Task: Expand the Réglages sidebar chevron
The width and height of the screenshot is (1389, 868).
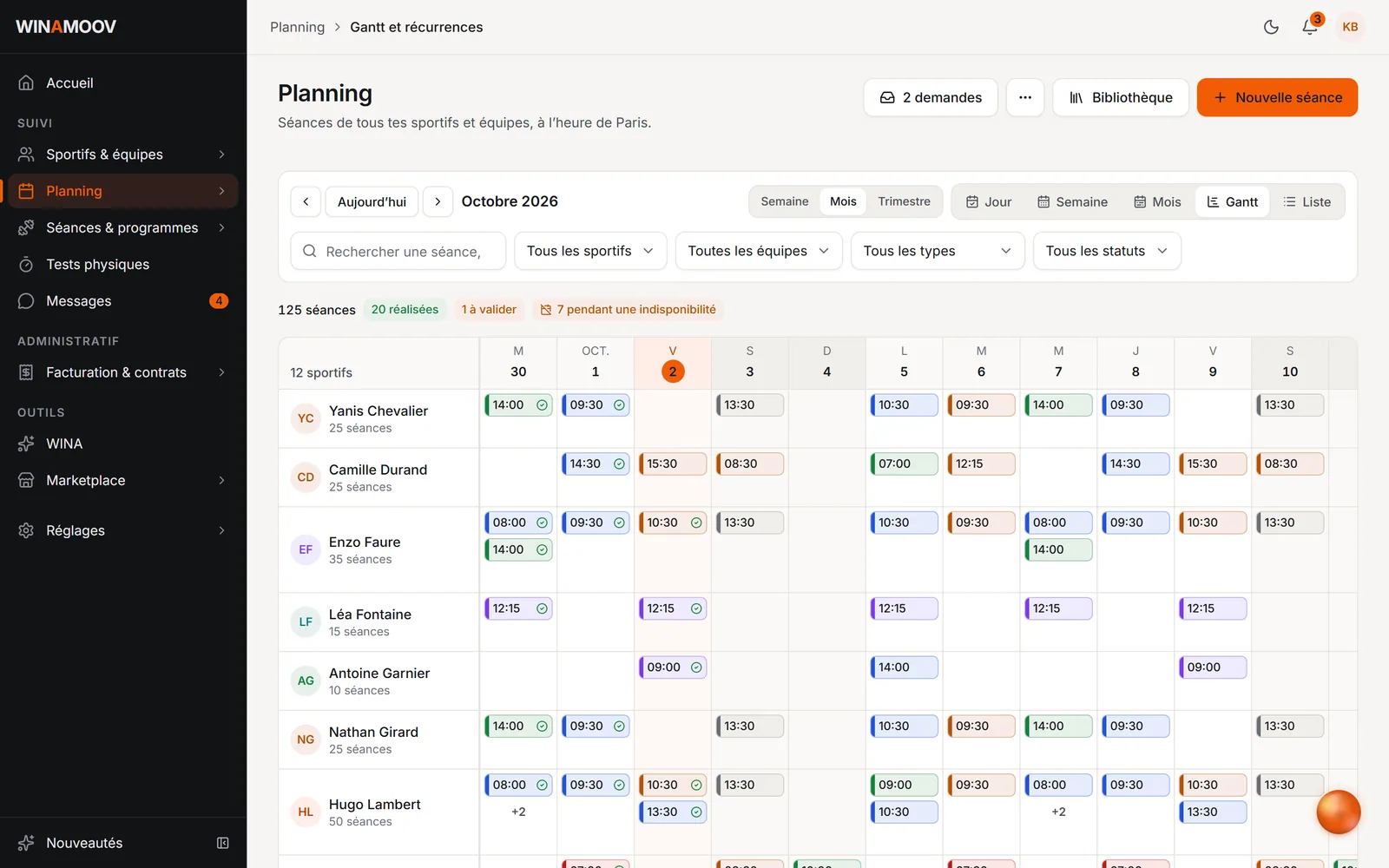Action: [x=221, y=530]
